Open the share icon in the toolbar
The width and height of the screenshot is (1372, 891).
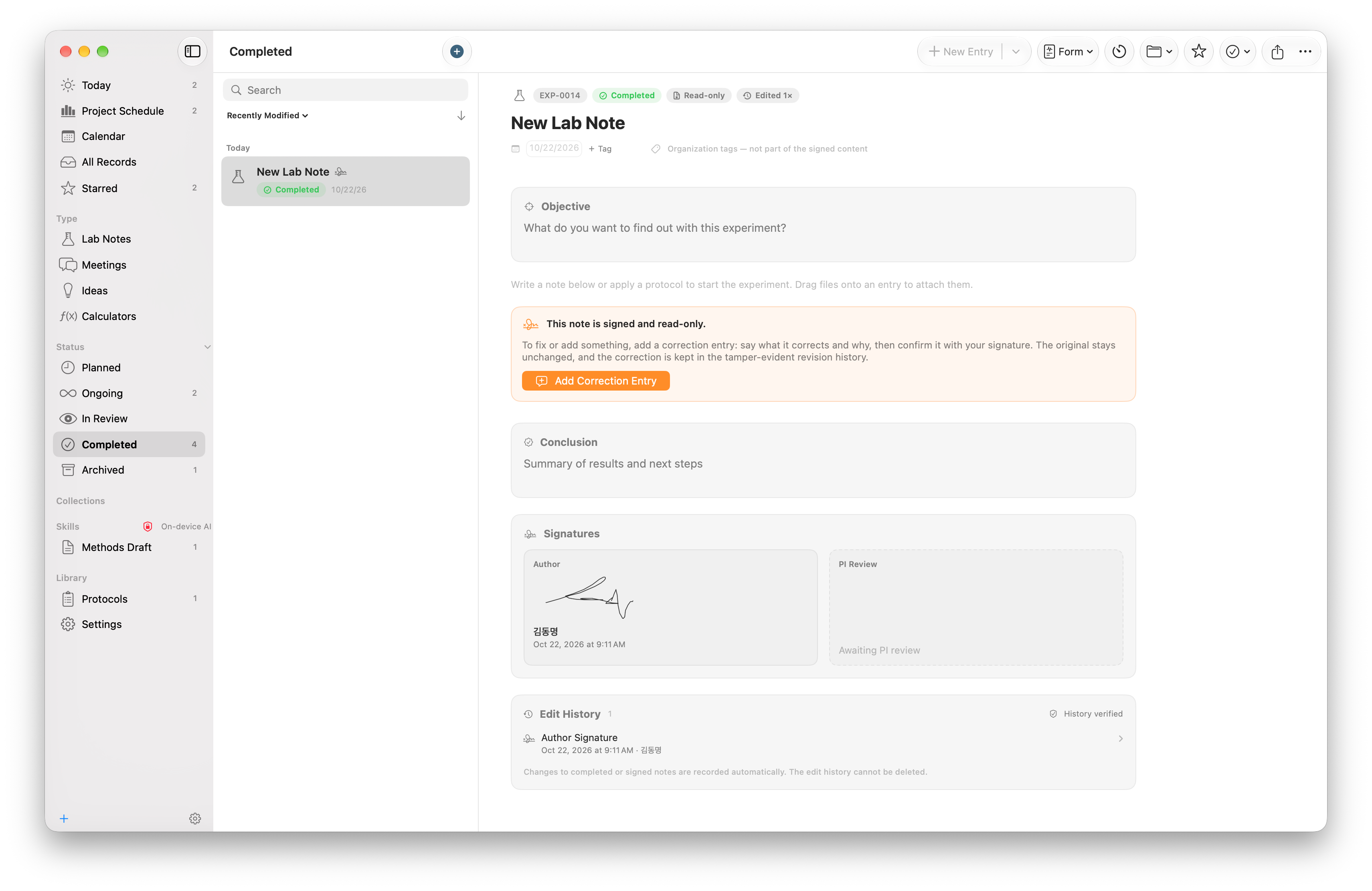(1277, 51)
